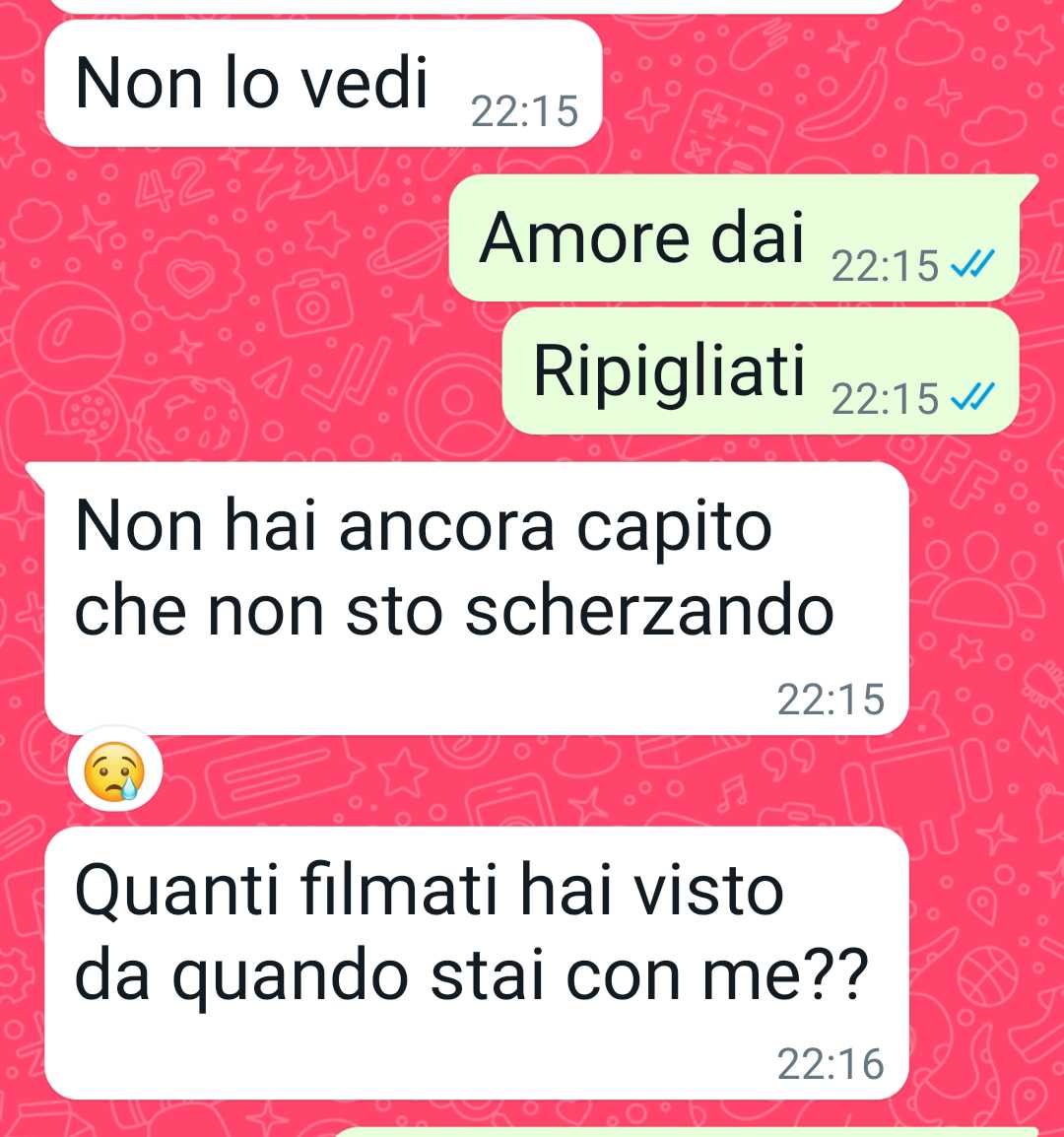Click the tail of 'Amore dai' bubble
The image size is (1064, 1137).
tap(1029, 185)
